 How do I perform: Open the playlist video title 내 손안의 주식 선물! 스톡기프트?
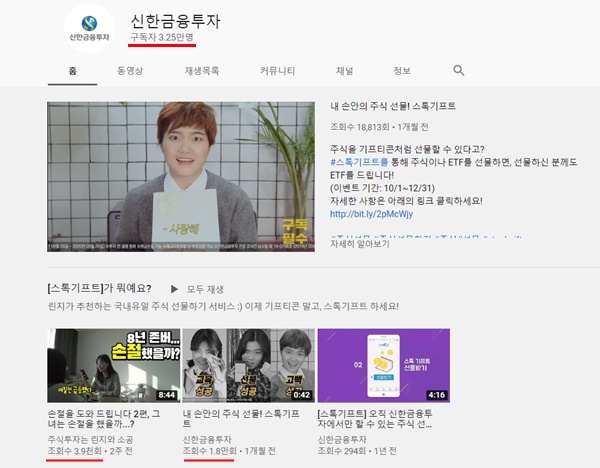(241, 419)
